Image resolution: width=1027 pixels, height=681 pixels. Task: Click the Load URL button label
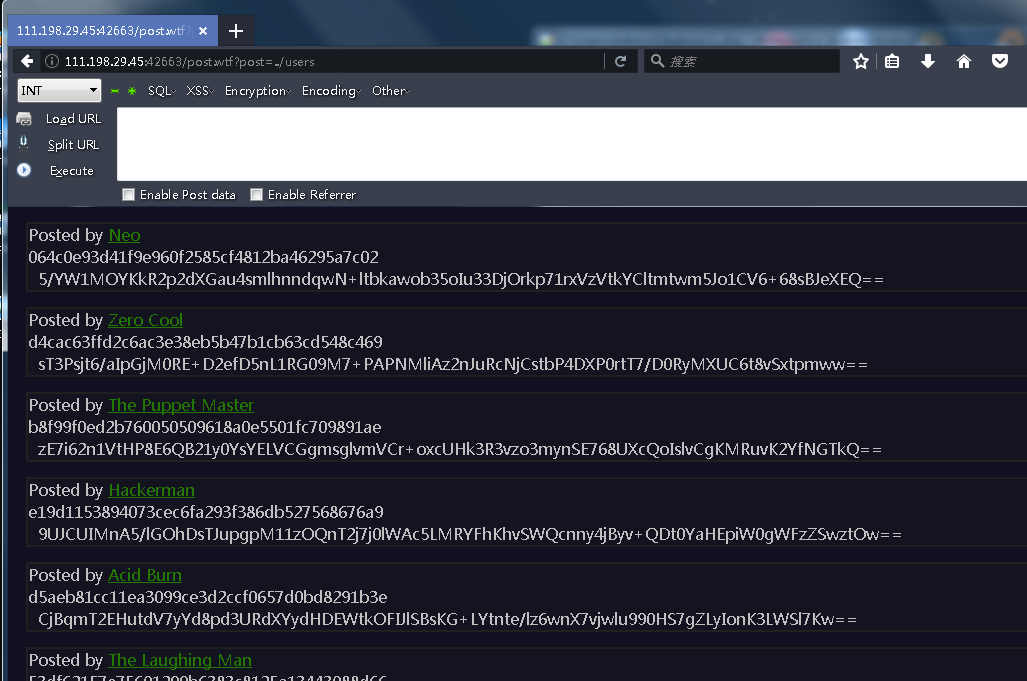(x=73, y=119)
